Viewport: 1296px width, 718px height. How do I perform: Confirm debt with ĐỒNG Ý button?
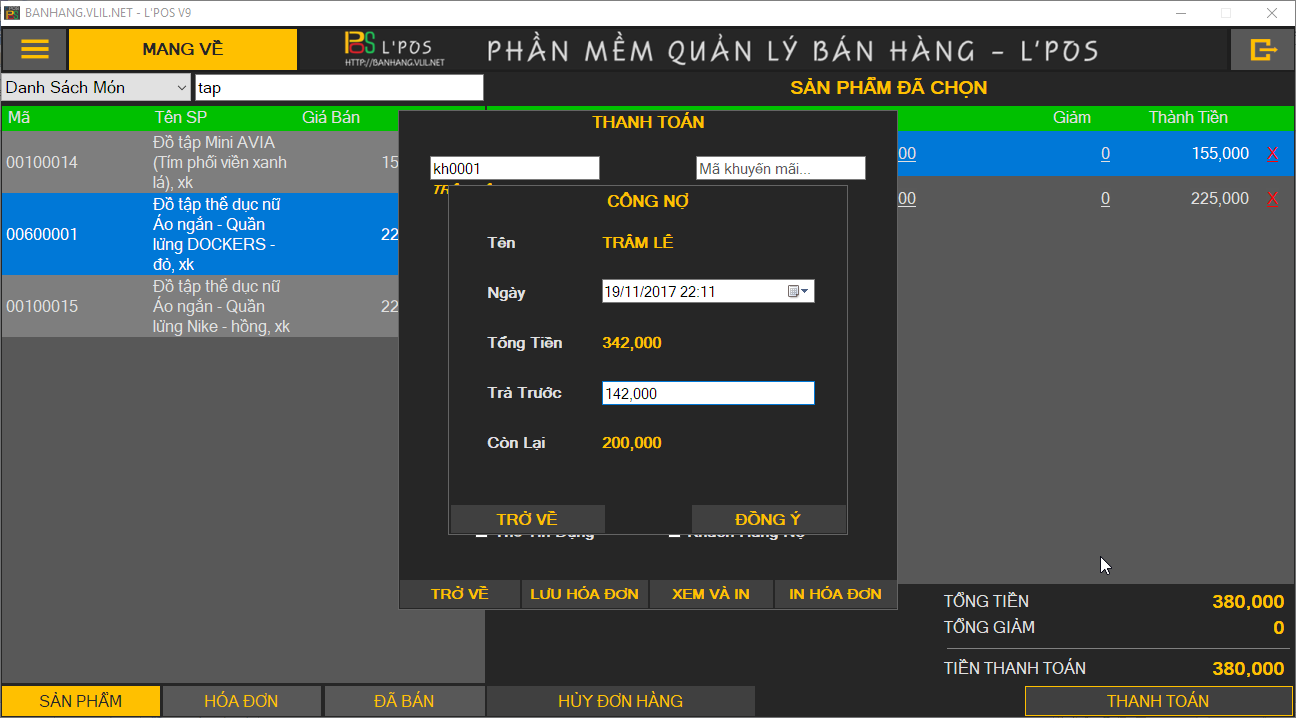(768, 519)
